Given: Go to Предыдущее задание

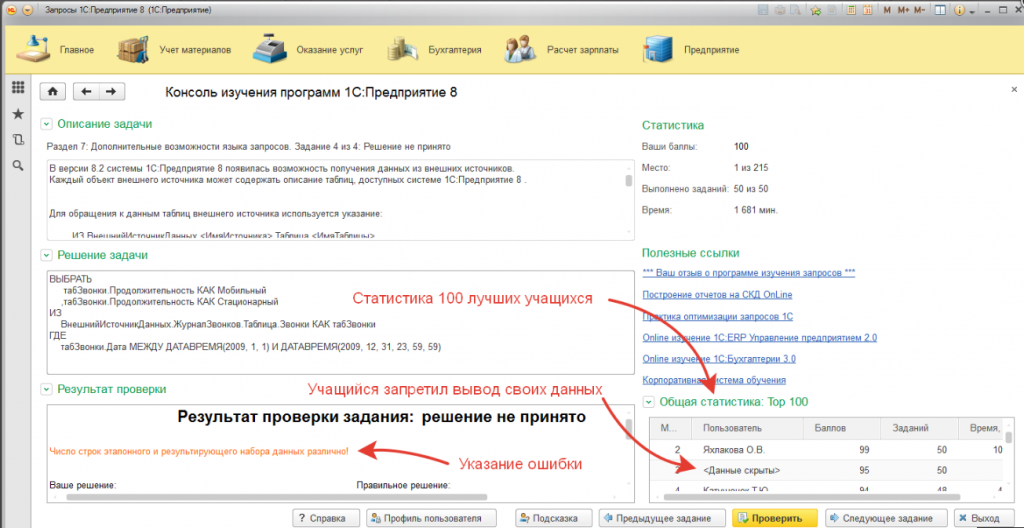Looking at the screenshot, I should click(x=662, y=518).
